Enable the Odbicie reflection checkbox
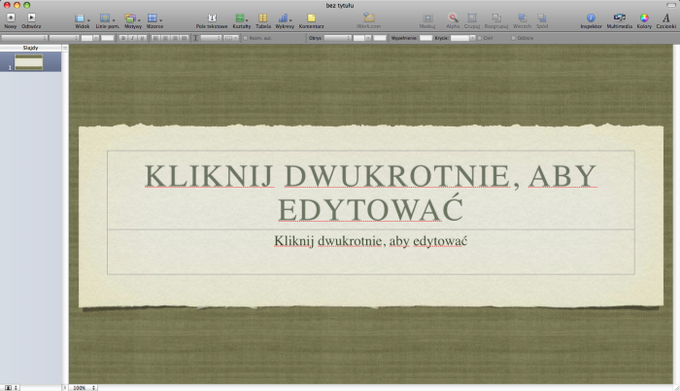 click(x=513, y=38)
